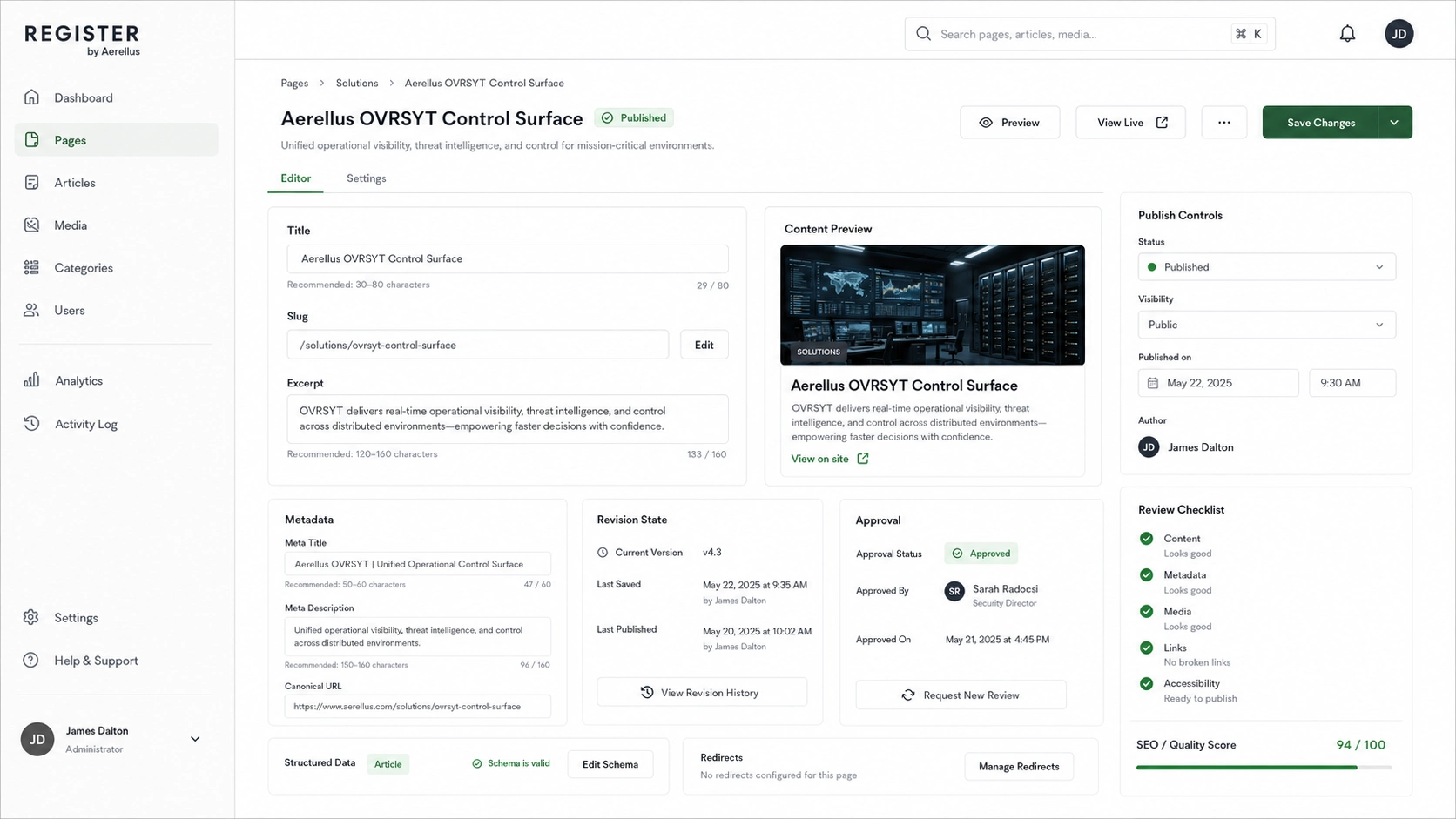Click the View Live button
This screenshot has width=1456, height=819.
click(1130, 123)
